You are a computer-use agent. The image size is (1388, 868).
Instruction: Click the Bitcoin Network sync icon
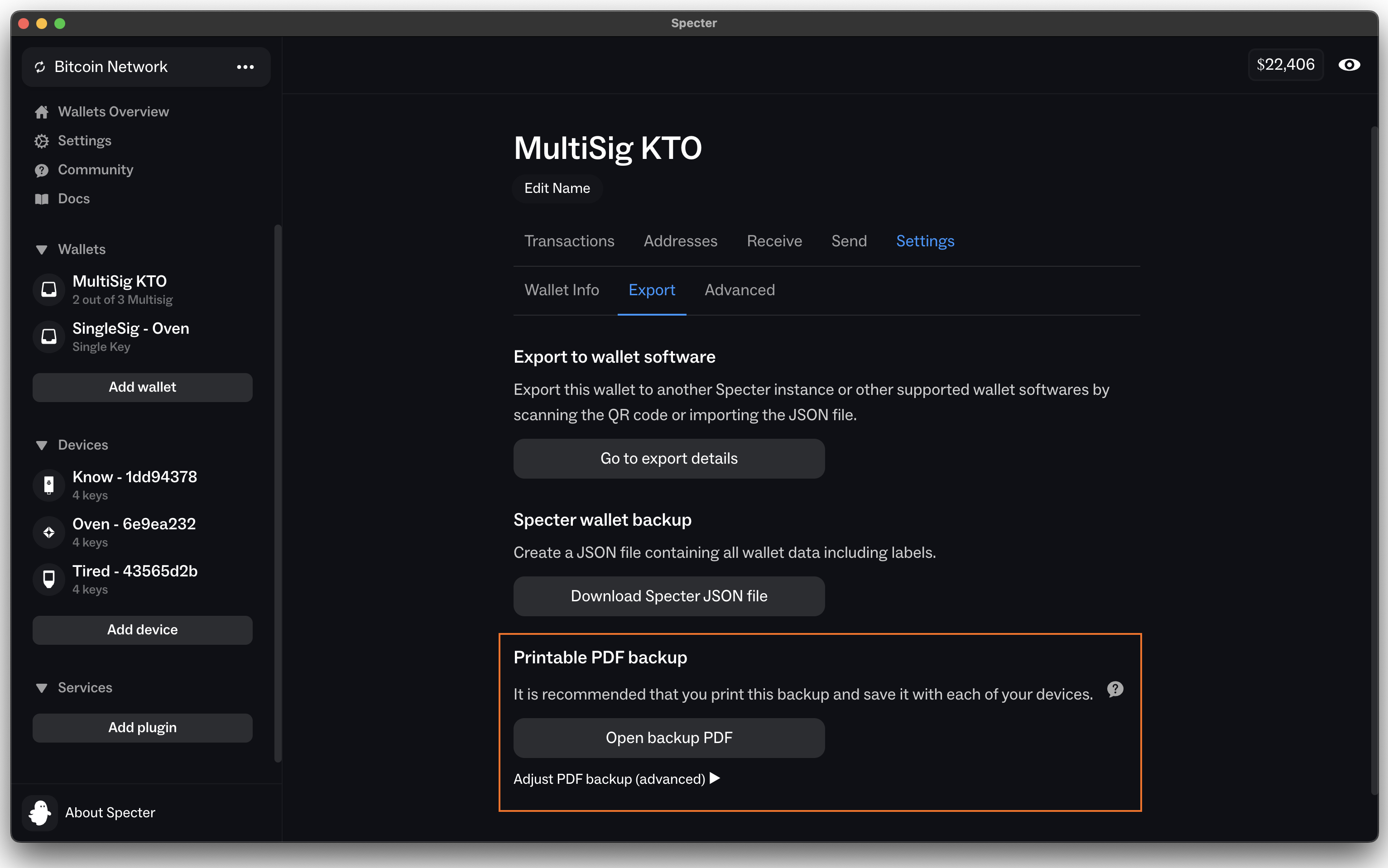pyautogui.click(x=39, y=67)
